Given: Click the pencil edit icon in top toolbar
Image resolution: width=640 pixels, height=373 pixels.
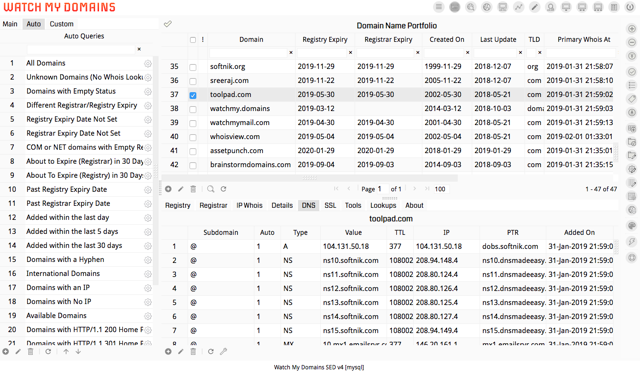Looking at the screenshot, I should [534, 7].
